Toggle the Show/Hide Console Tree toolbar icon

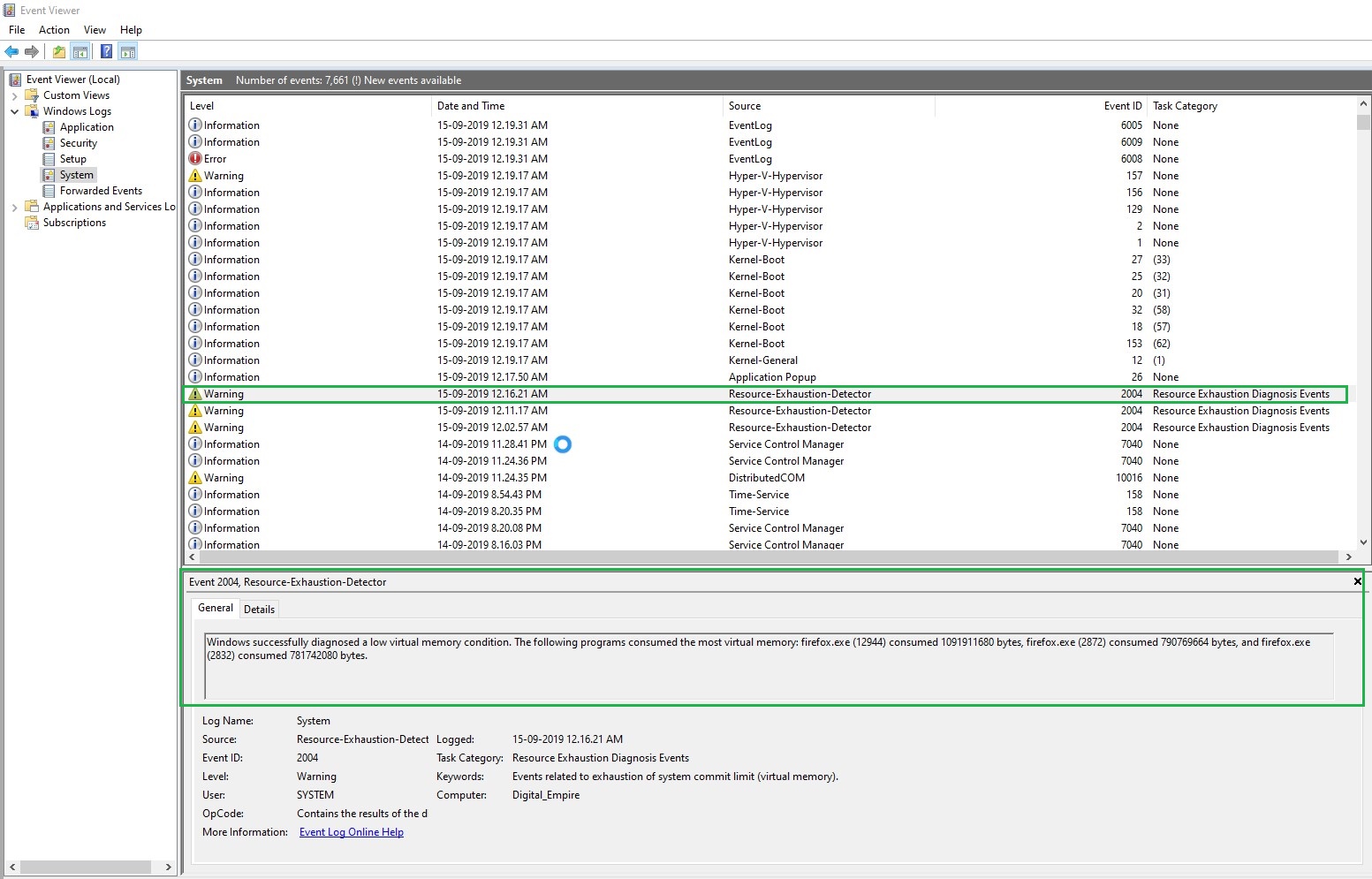click(80, 52)
